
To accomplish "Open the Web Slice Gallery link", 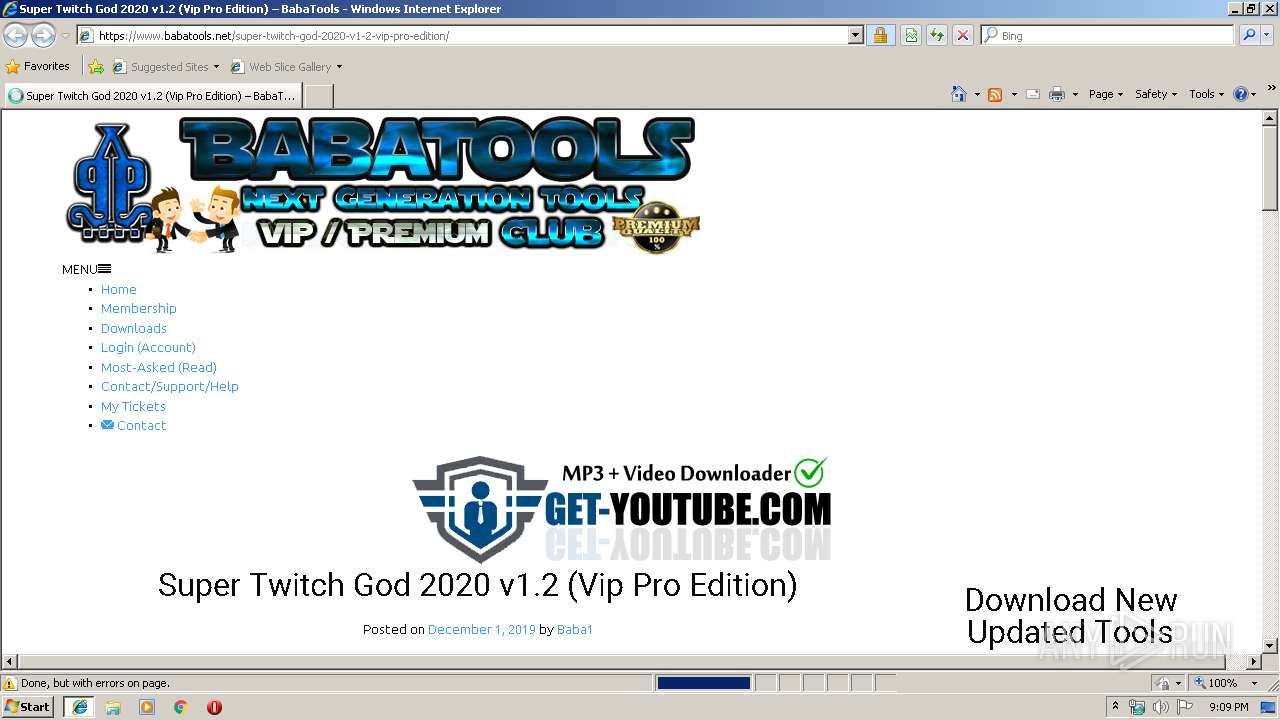I will (x=287, y=67).
